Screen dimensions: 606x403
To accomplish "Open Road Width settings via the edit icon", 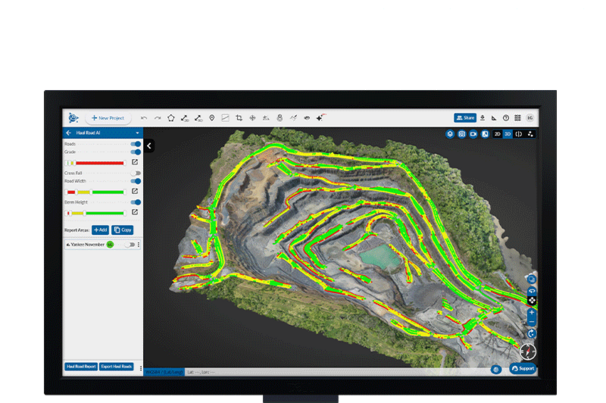I will pyautogui.click(x=135, y=191).
